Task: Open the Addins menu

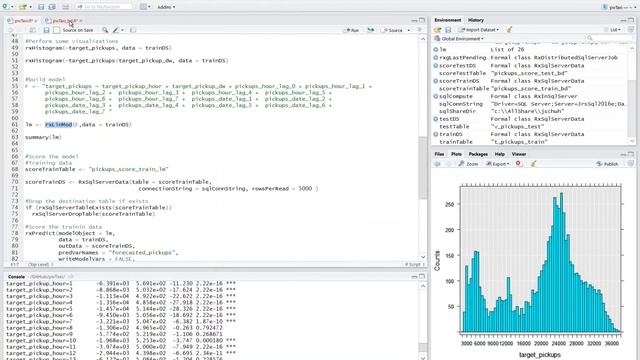Action: tap(166, 7)
